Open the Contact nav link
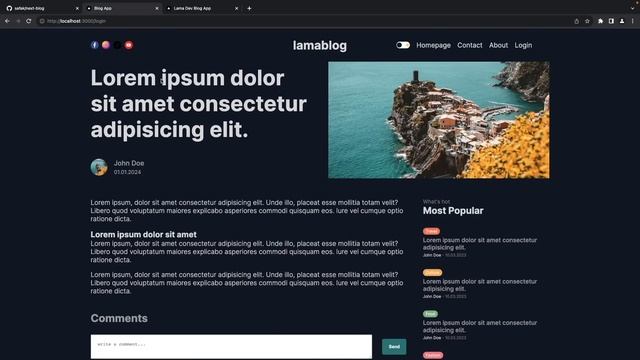Image resolution: width=640 pixels, height=360 pixels. coord(470,45)
